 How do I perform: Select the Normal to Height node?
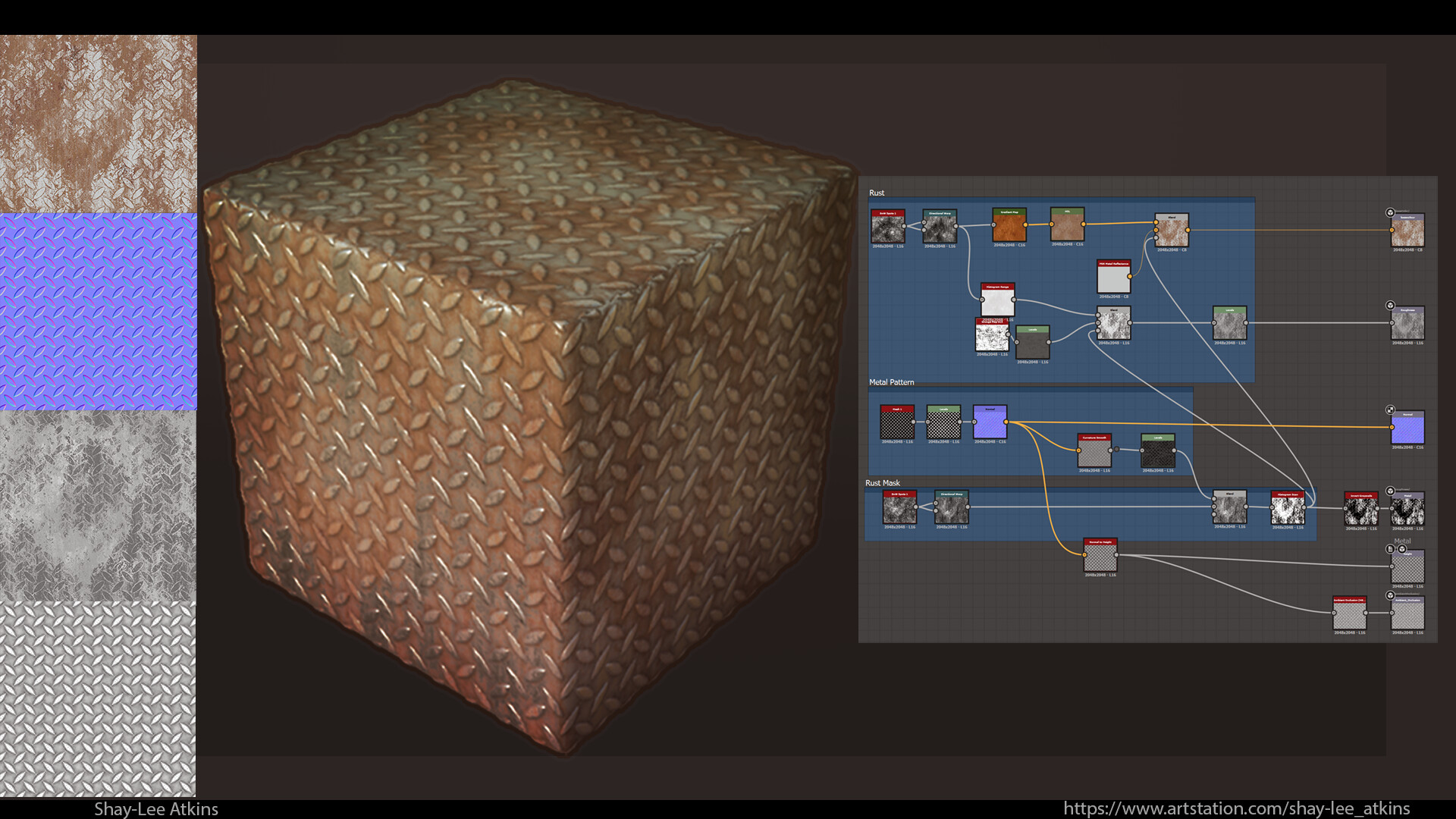[x=1100, y=555]
